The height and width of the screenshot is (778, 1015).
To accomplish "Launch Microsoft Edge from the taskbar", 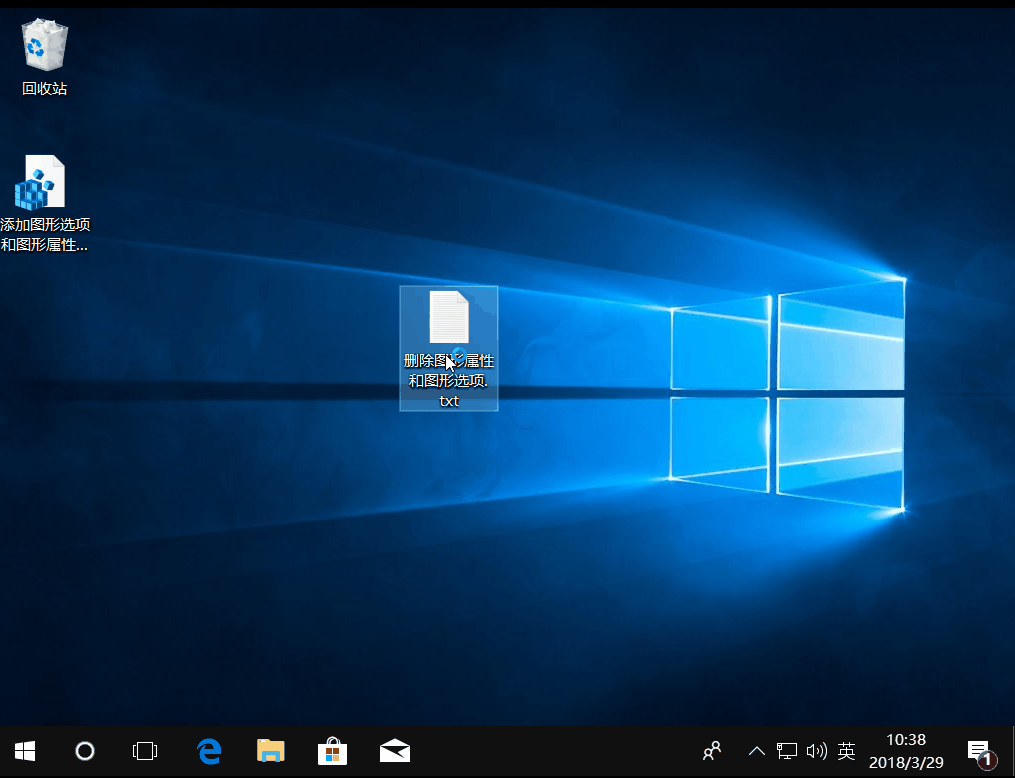I will click(x=208, y=751).
